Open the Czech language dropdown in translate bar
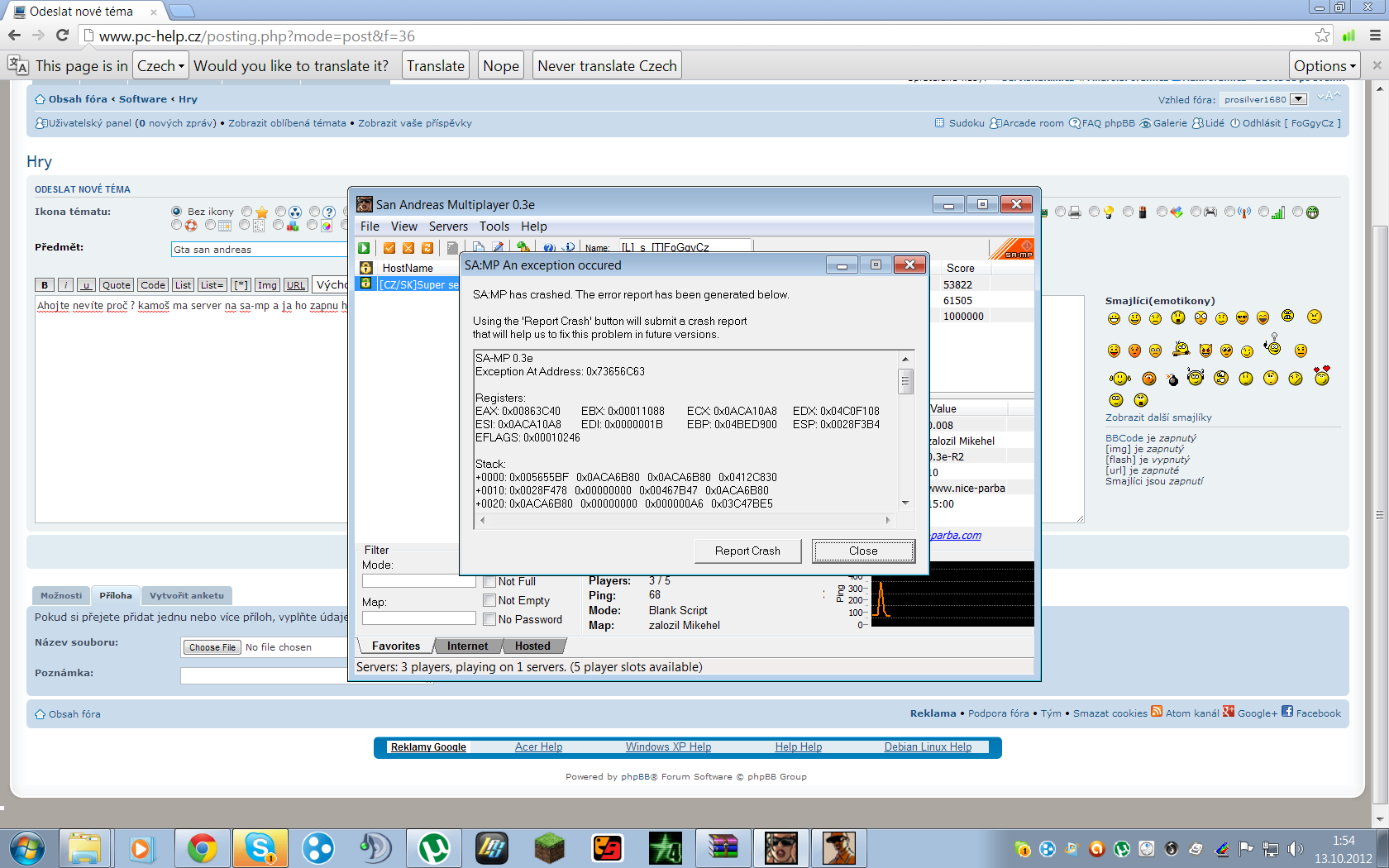The image size is (1389, 868). tap(160, 66)
